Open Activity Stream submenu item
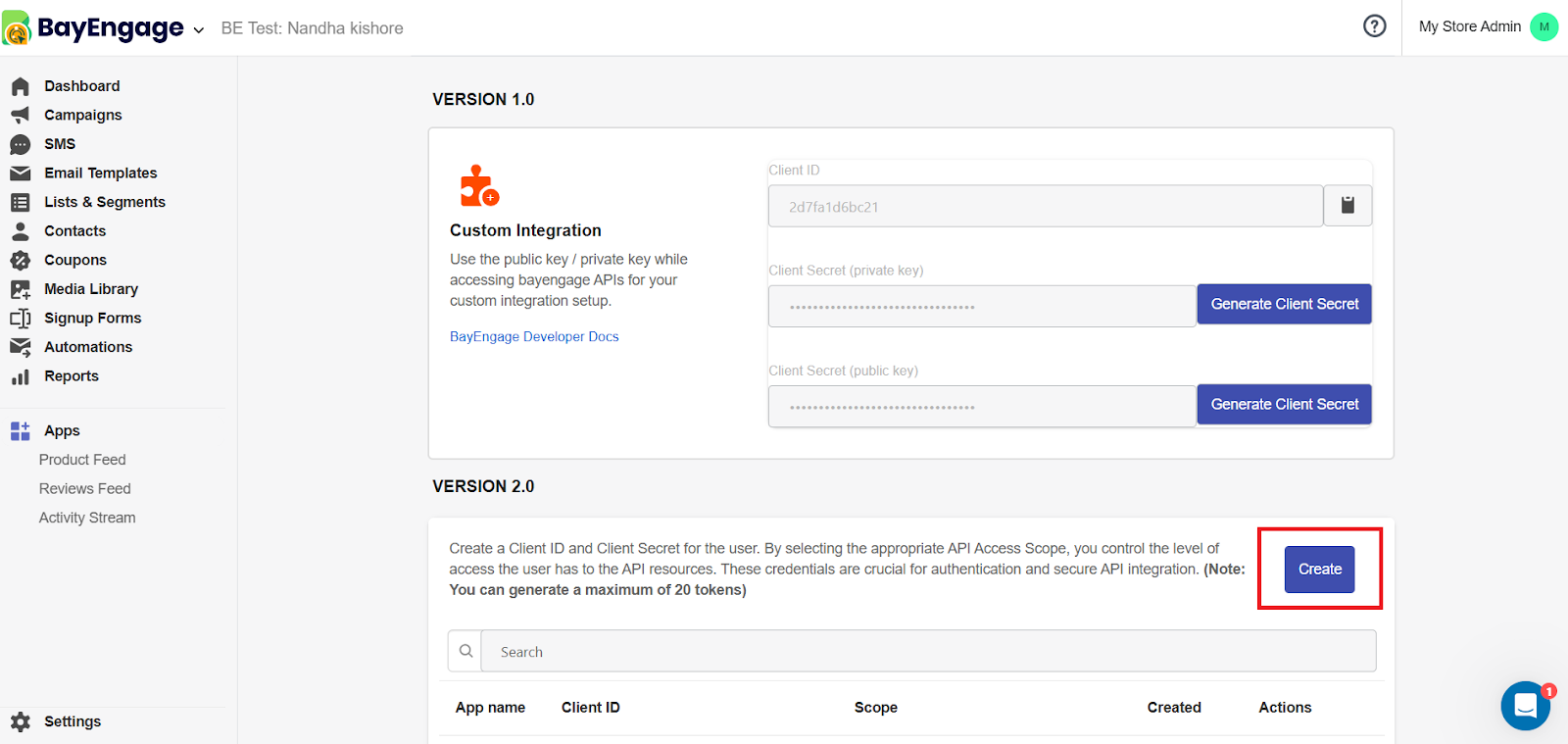Image resolution: width=1568 pixels, height=744 pixels. 87,518
